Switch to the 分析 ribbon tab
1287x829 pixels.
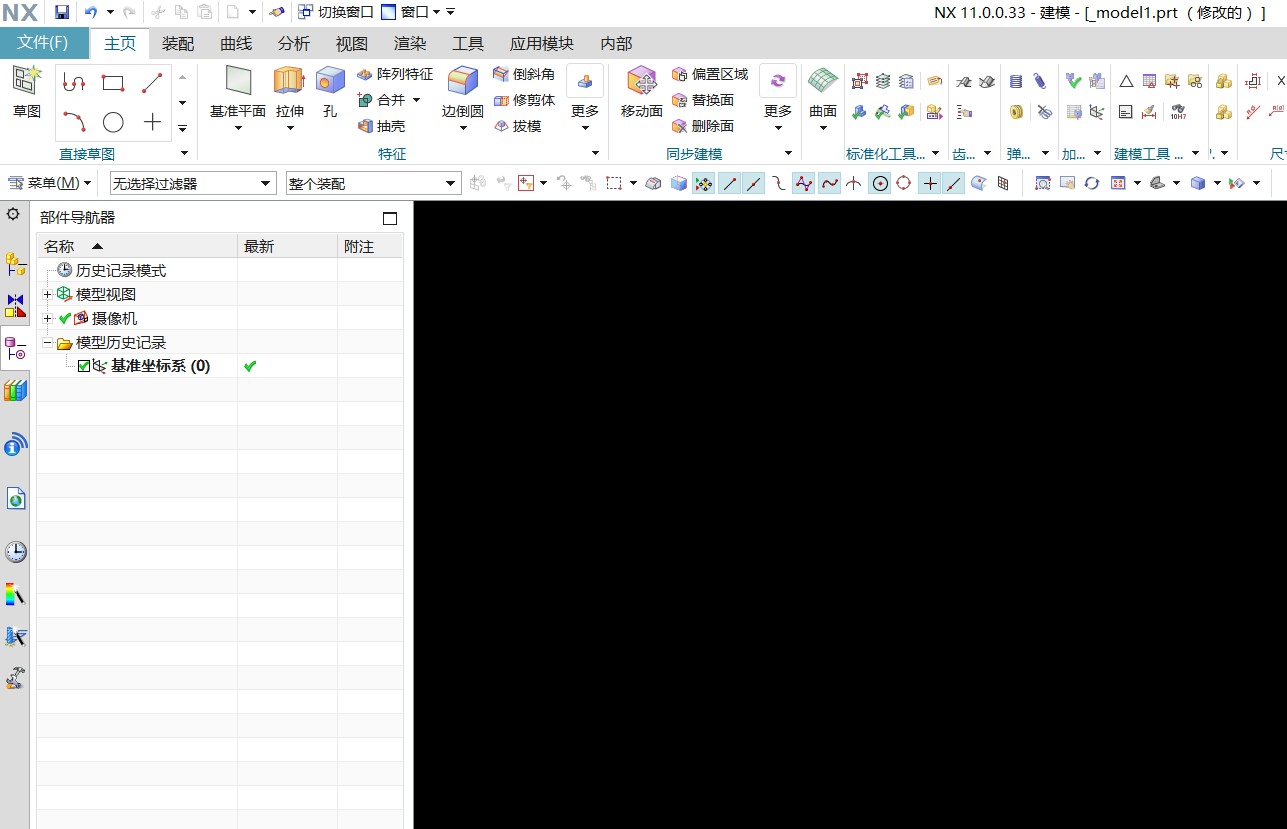tap(294, 43)
